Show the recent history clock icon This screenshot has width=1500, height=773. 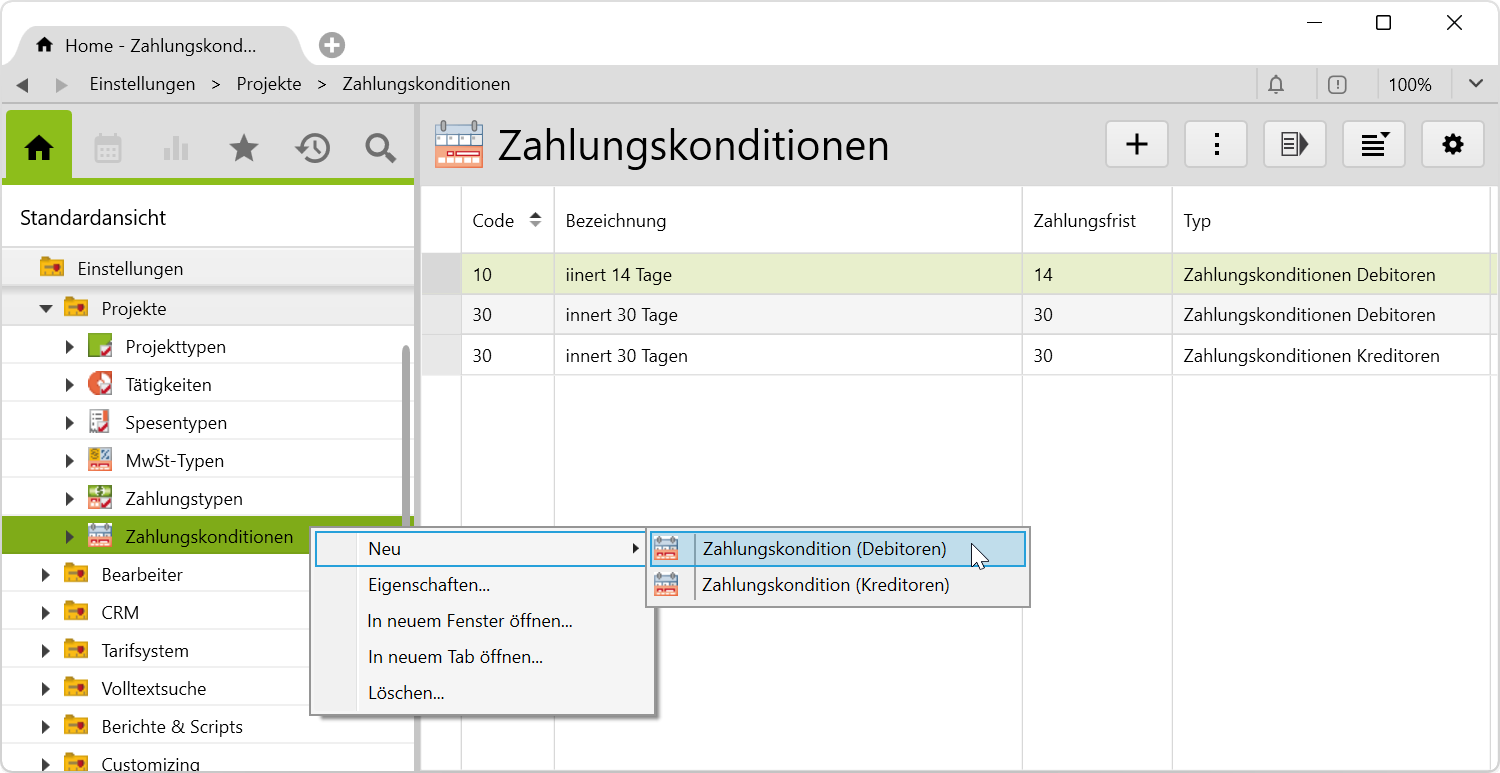coord(312,148)
